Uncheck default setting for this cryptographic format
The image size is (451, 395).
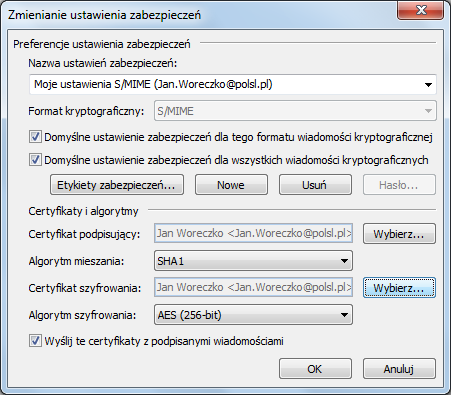click(x=35, y=137)
